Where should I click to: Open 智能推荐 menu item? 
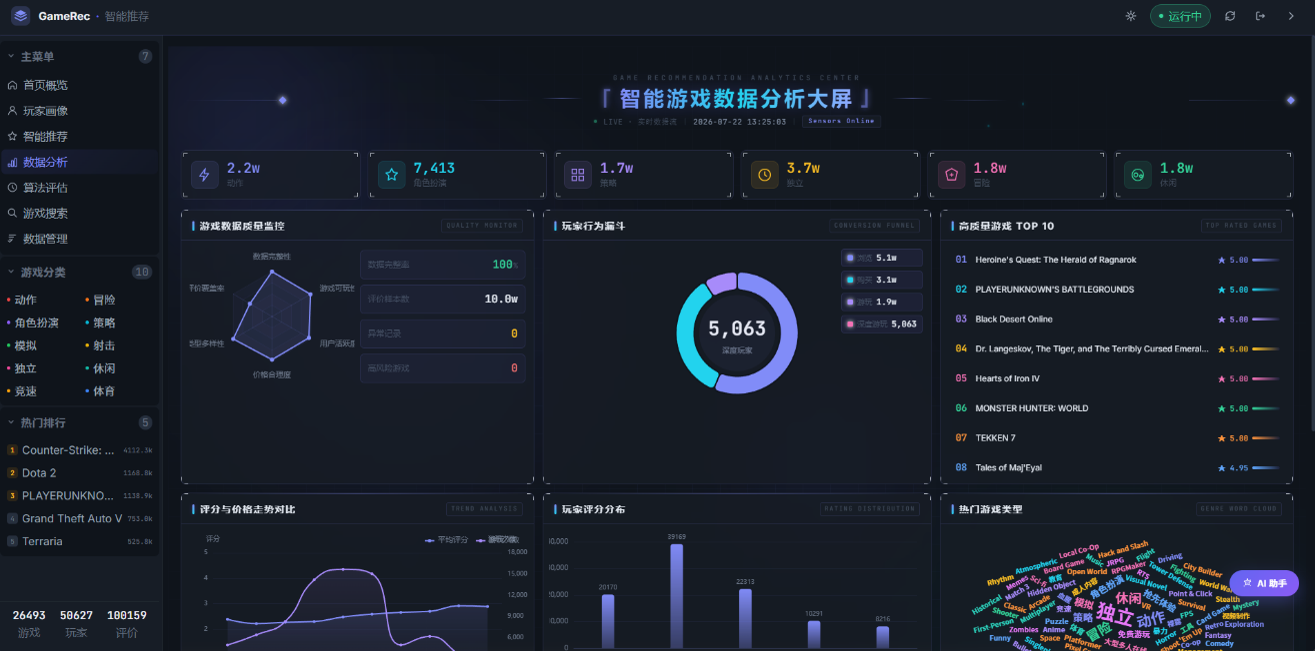[80, 136]
